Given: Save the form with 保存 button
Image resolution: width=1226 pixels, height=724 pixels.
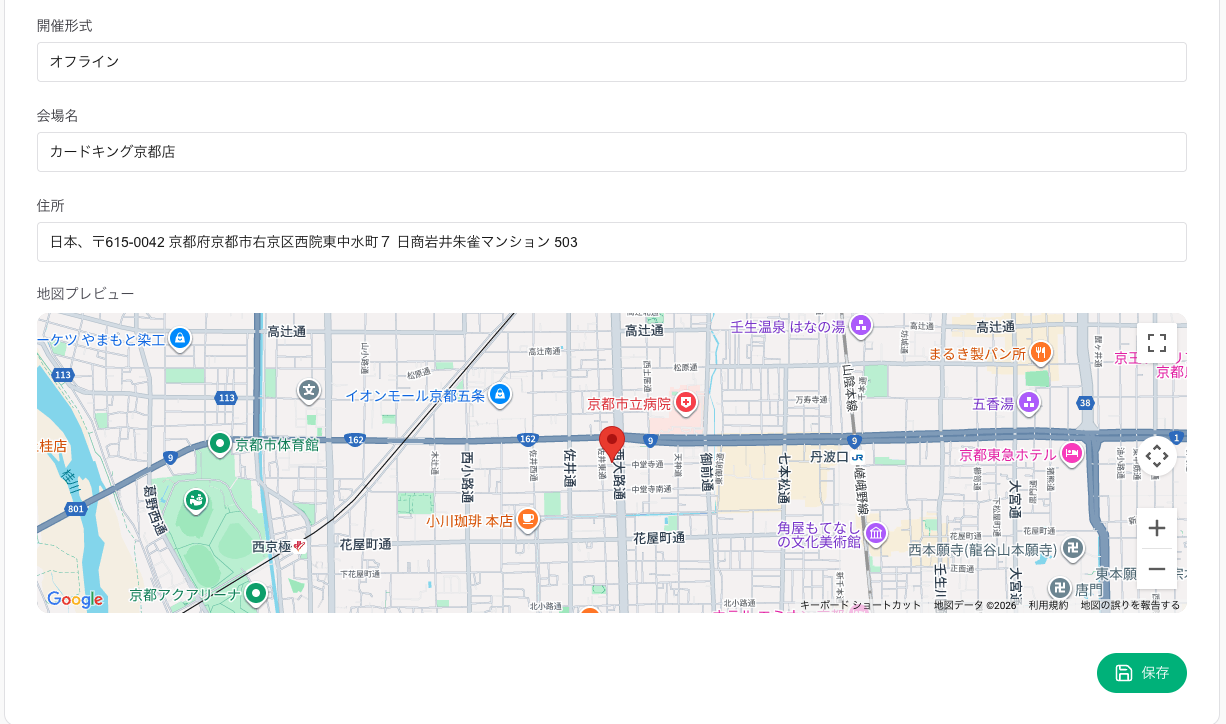Looking at the screenshot, I should 1141,673.
